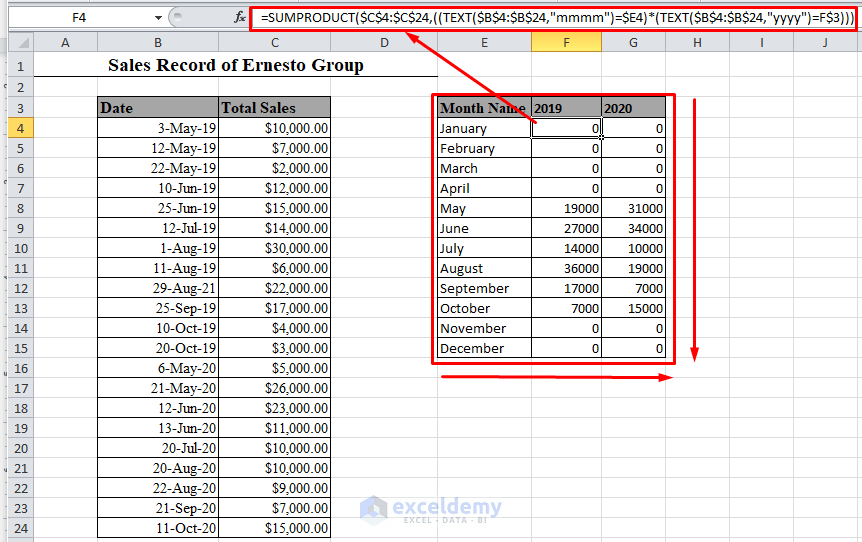Image resolution: width=862 pixels, height=542 pixels.
Task: Select row 24 header
Action: tap(21, 528)
